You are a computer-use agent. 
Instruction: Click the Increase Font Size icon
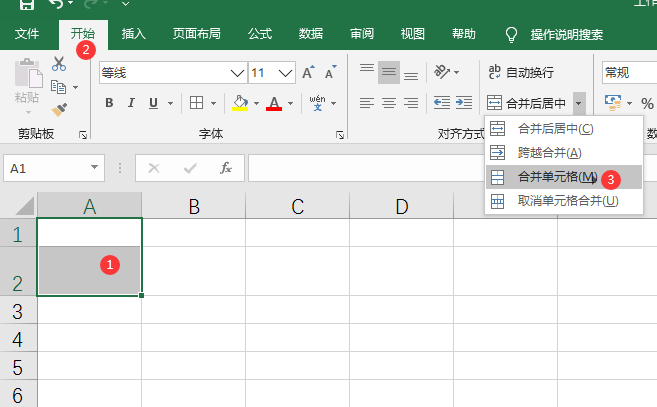(x=308, y=73)
